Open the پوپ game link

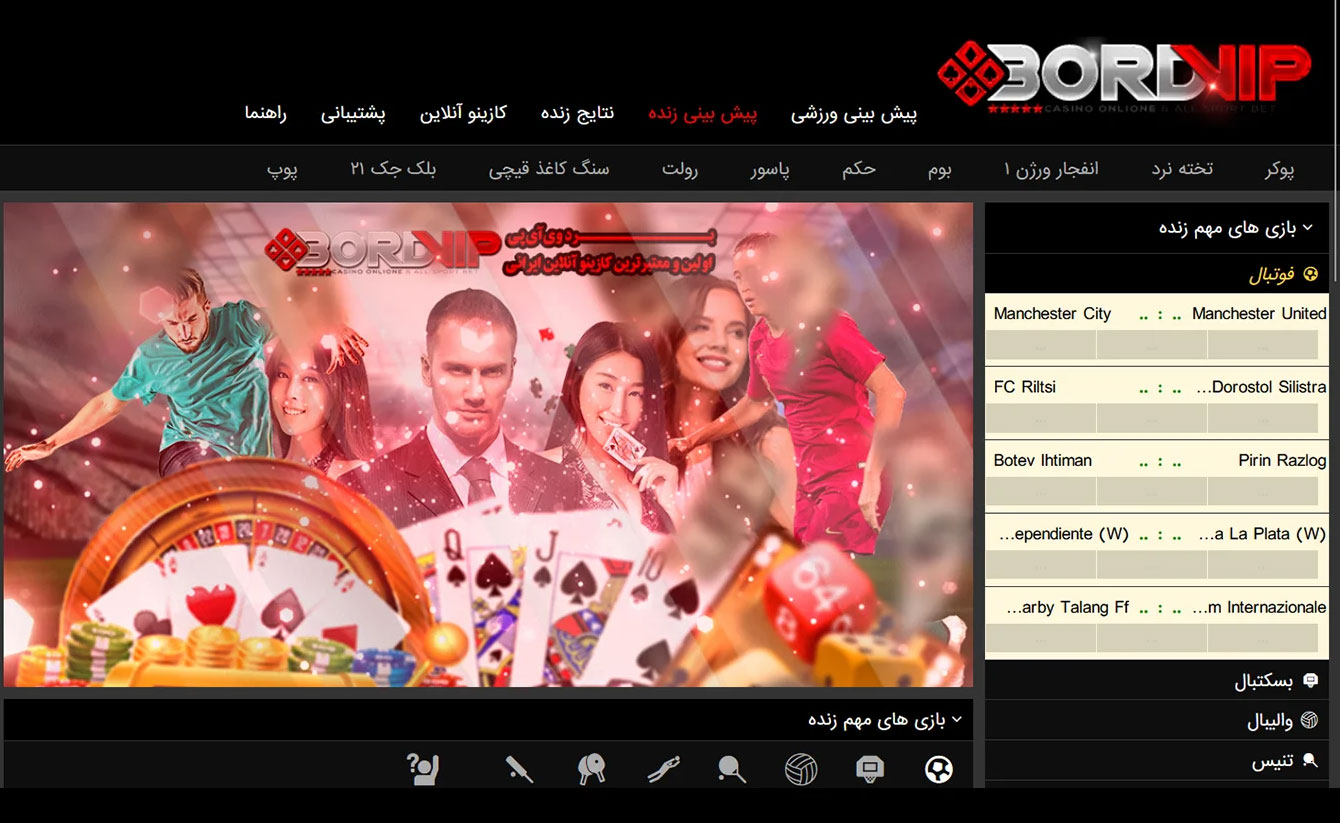[x=282, y=170]
